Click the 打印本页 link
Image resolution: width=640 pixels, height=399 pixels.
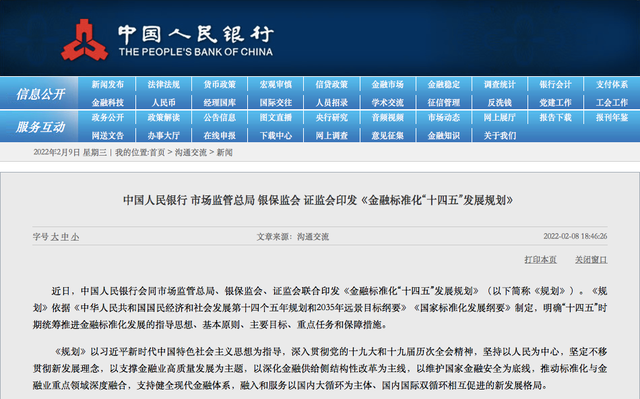tap(540, 259)
